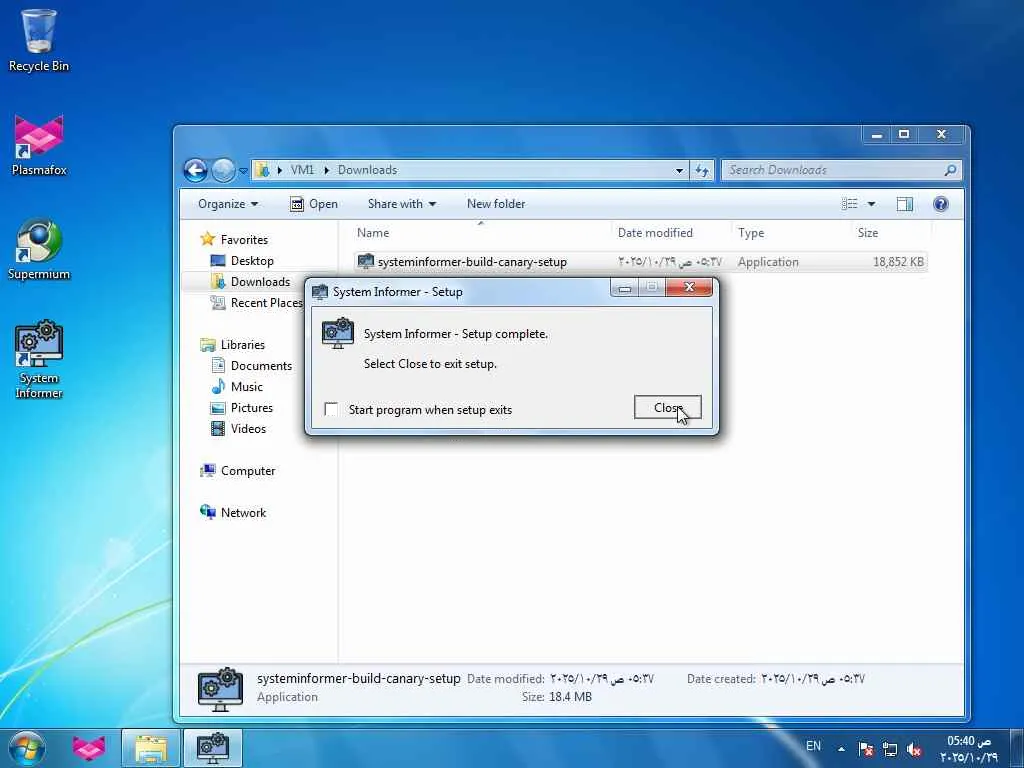Open the volume tray icon
Image resolution: width=1024 pixels, height=768 pixels.
point(914,749)
